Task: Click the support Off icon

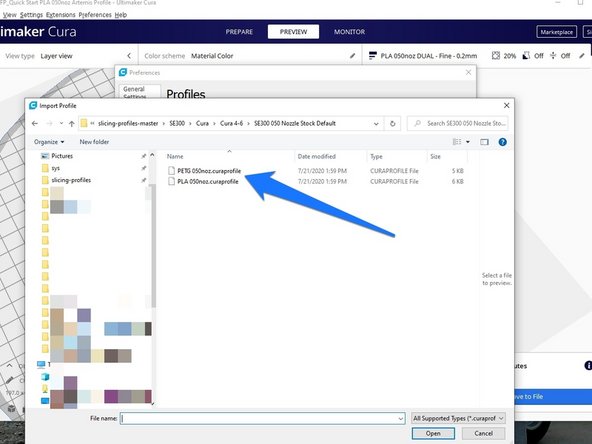Action: pyautogui.click(x=526, y=56)
